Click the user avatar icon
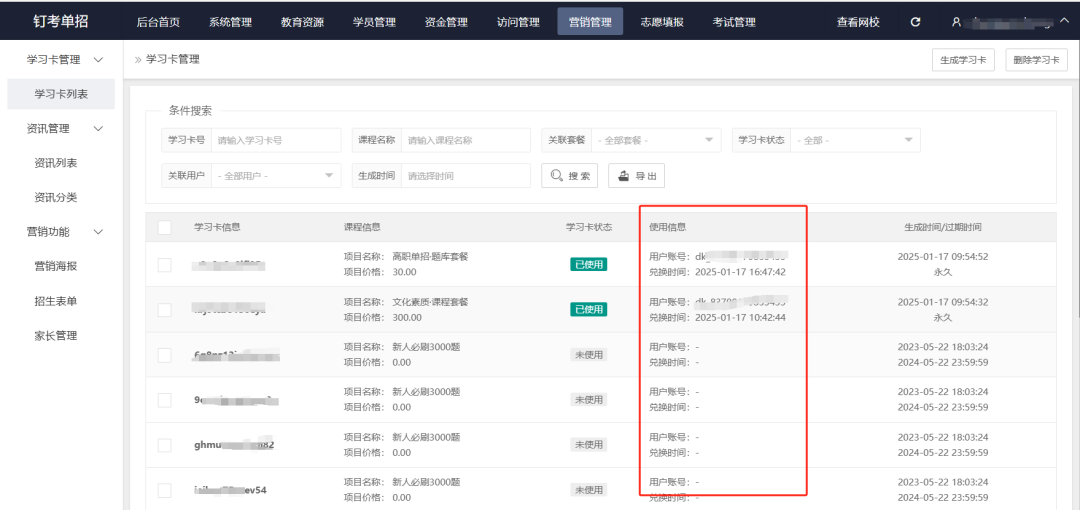1080x510 pixels. 956,22
